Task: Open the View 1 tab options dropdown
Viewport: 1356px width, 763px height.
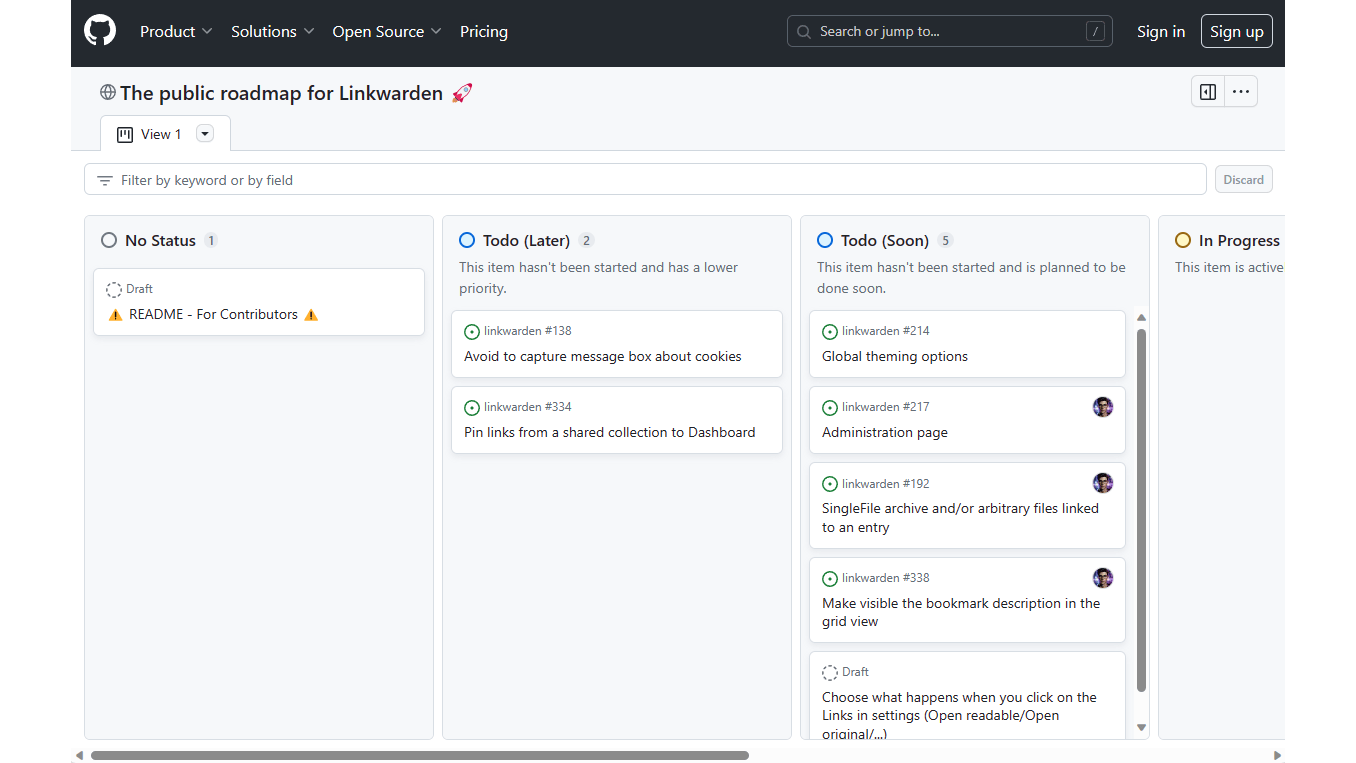Action: 205,134
